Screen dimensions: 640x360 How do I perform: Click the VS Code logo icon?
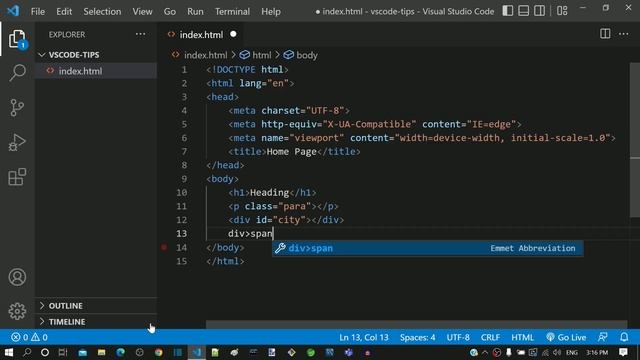click(x=13, y=11)
